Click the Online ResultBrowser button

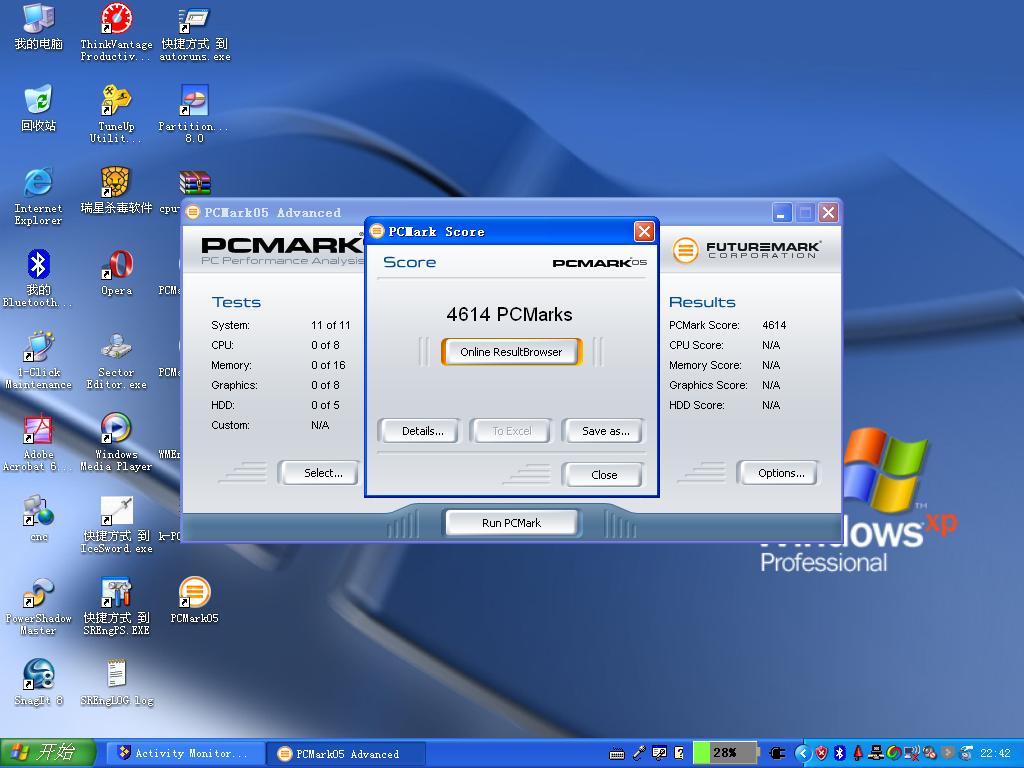(x=511, y=352)
